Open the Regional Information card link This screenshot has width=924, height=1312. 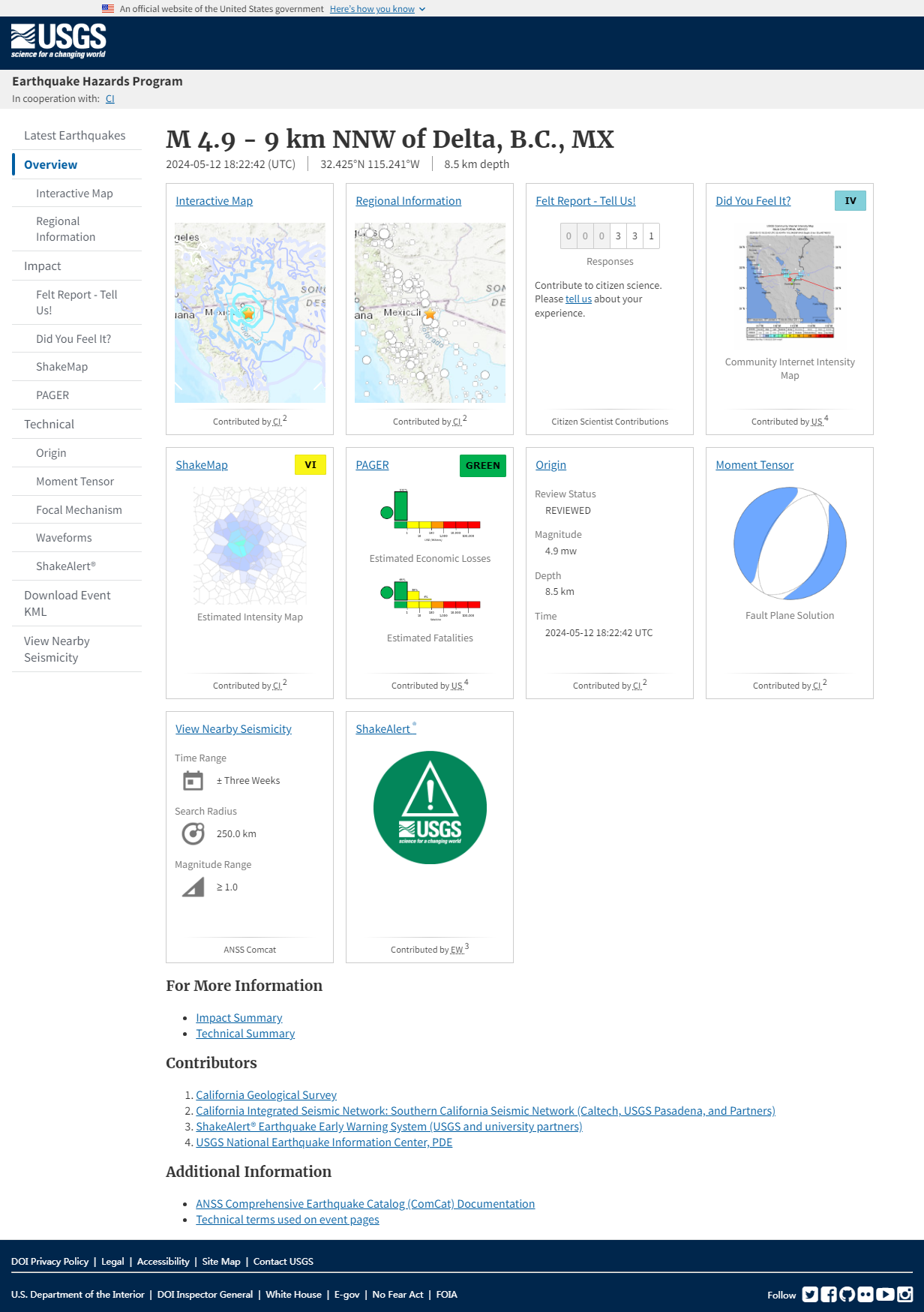(408, 201)
